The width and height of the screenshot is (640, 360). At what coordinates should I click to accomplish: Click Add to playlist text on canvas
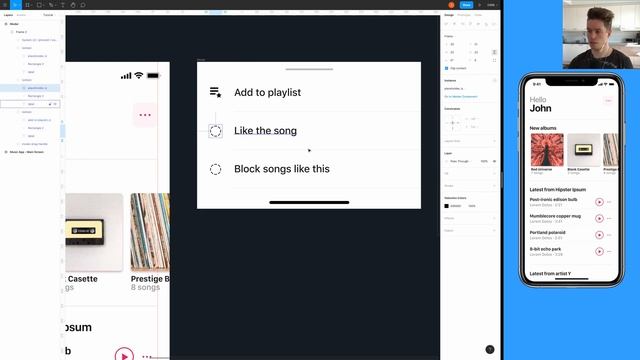(267, 92)
